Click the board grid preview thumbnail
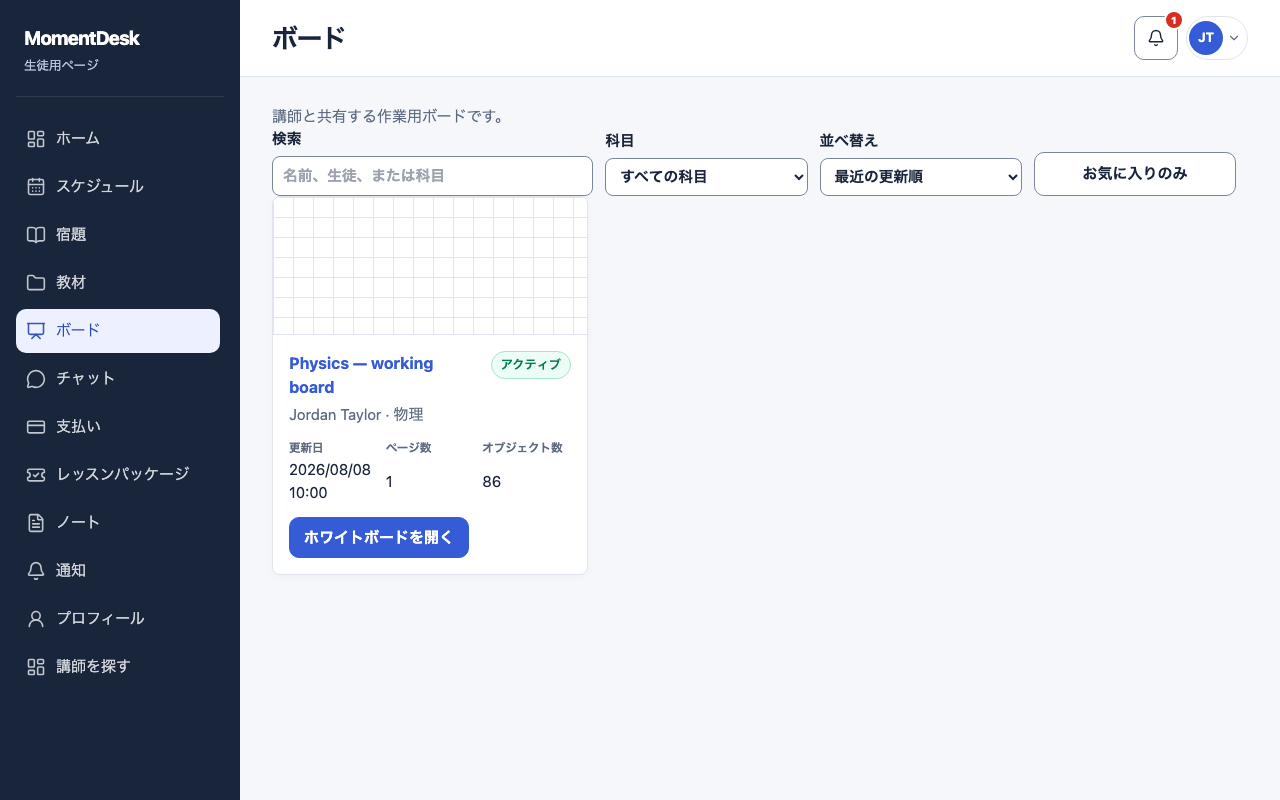1280x800 pixels. (430, 266)
